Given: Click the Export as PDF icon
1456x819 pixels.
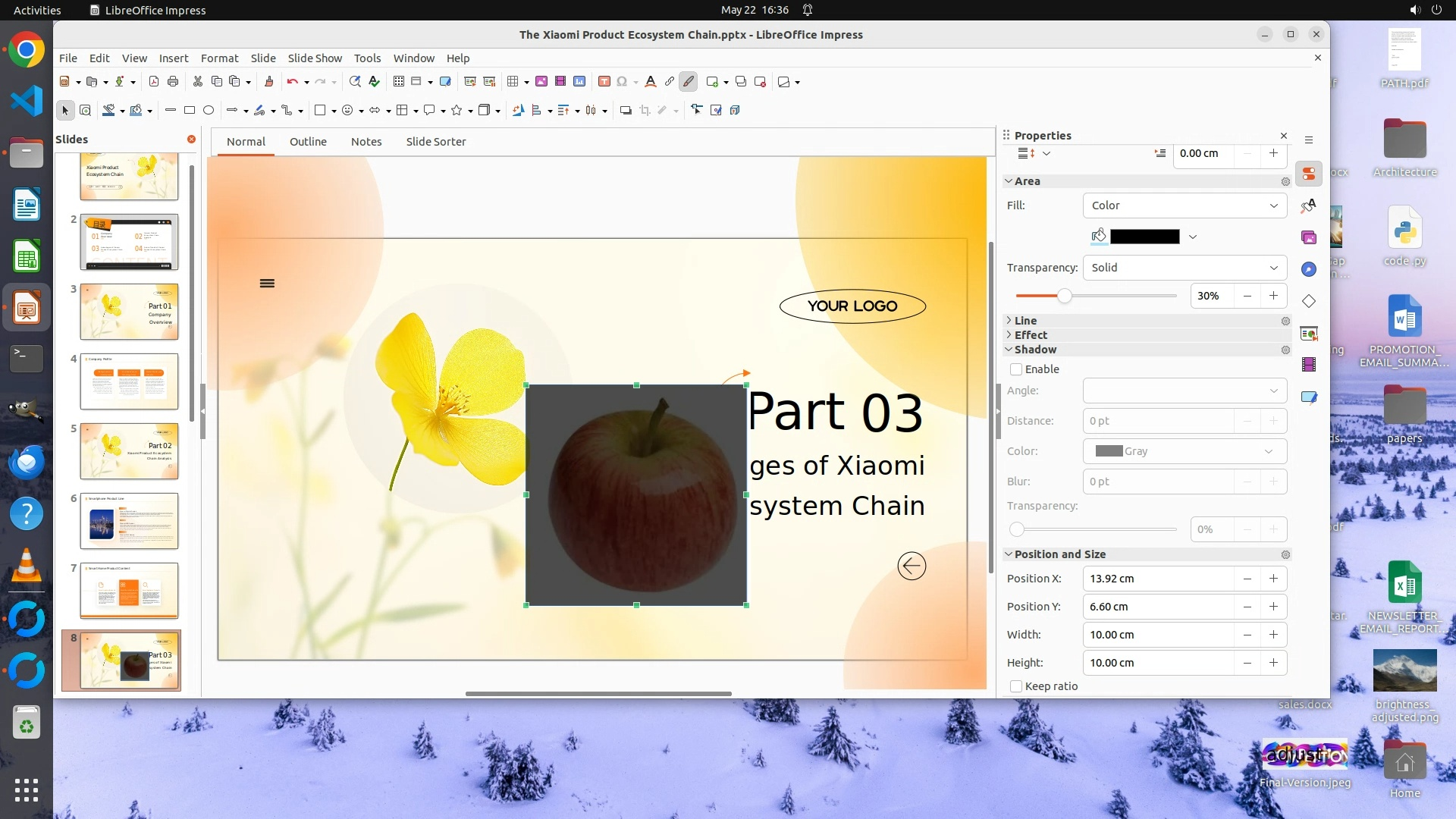Looking at the screenshot, I should [154, 82].
